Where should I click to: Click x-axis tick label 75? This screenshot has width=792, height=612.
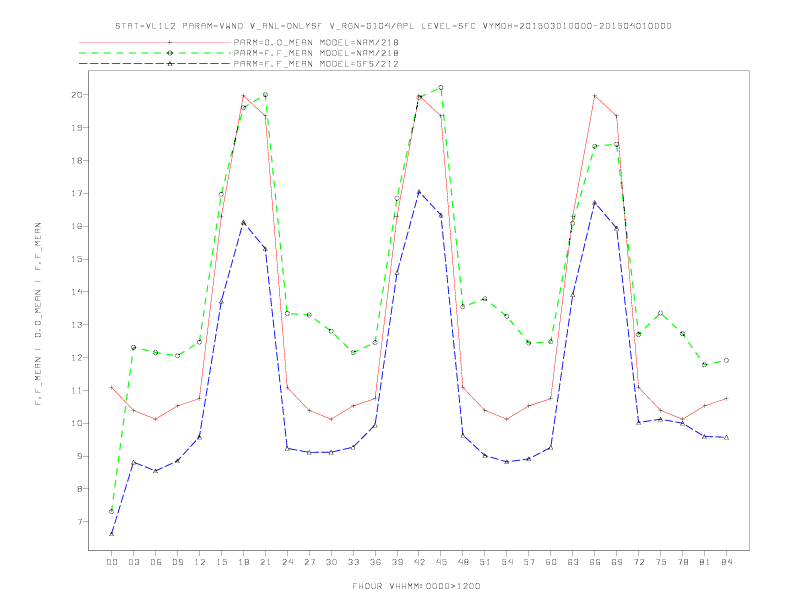[x=661, y=562]
